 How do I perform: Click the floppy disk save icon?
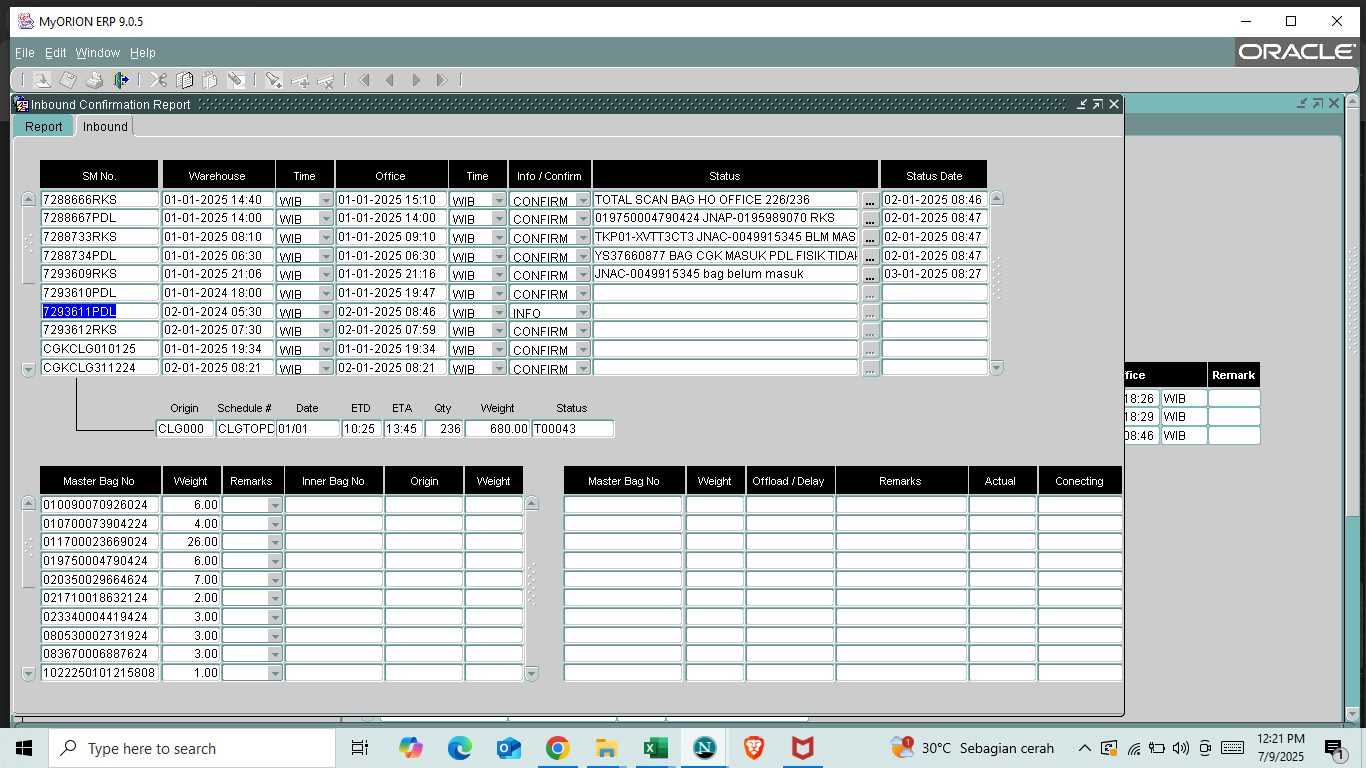[68, 80]
